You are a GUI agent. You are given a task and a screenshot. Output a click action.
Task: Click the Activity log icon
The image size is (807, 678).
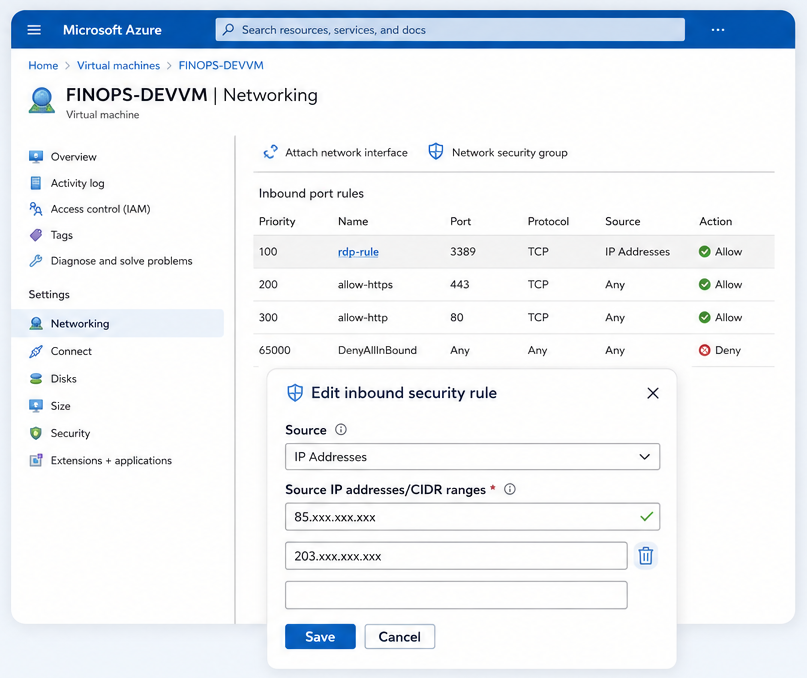(x=36, y=183)
